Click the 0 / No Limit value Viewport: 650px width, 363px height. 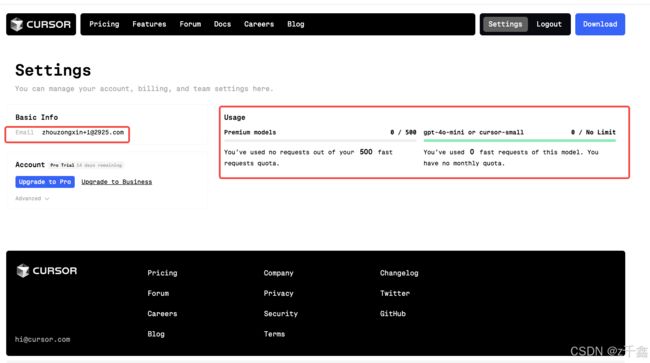click(x=593, y=132)
